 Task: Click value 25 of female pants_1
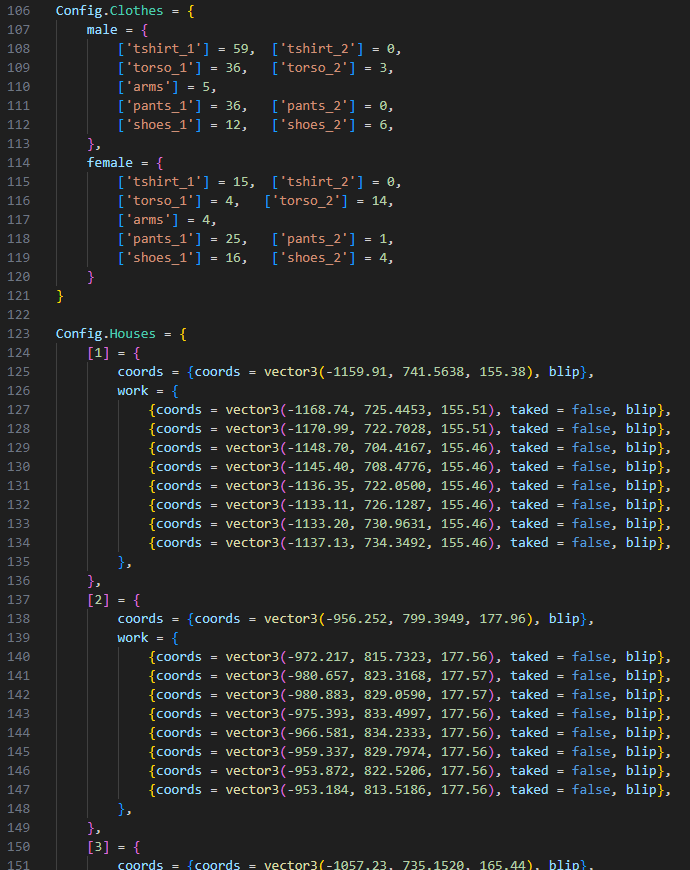coord(233,239)
